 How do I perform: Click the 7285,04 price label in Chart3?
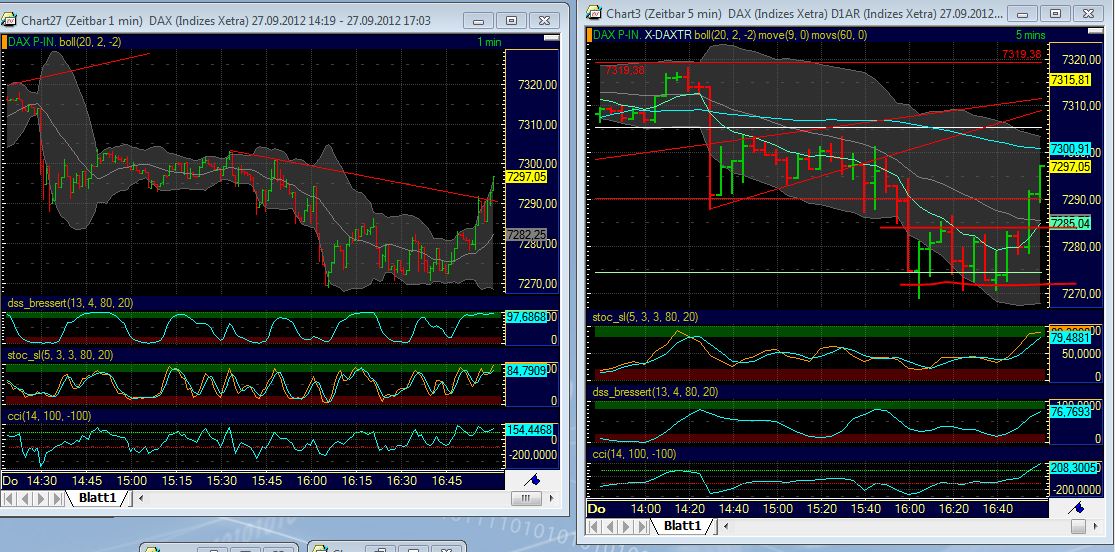1070,223
